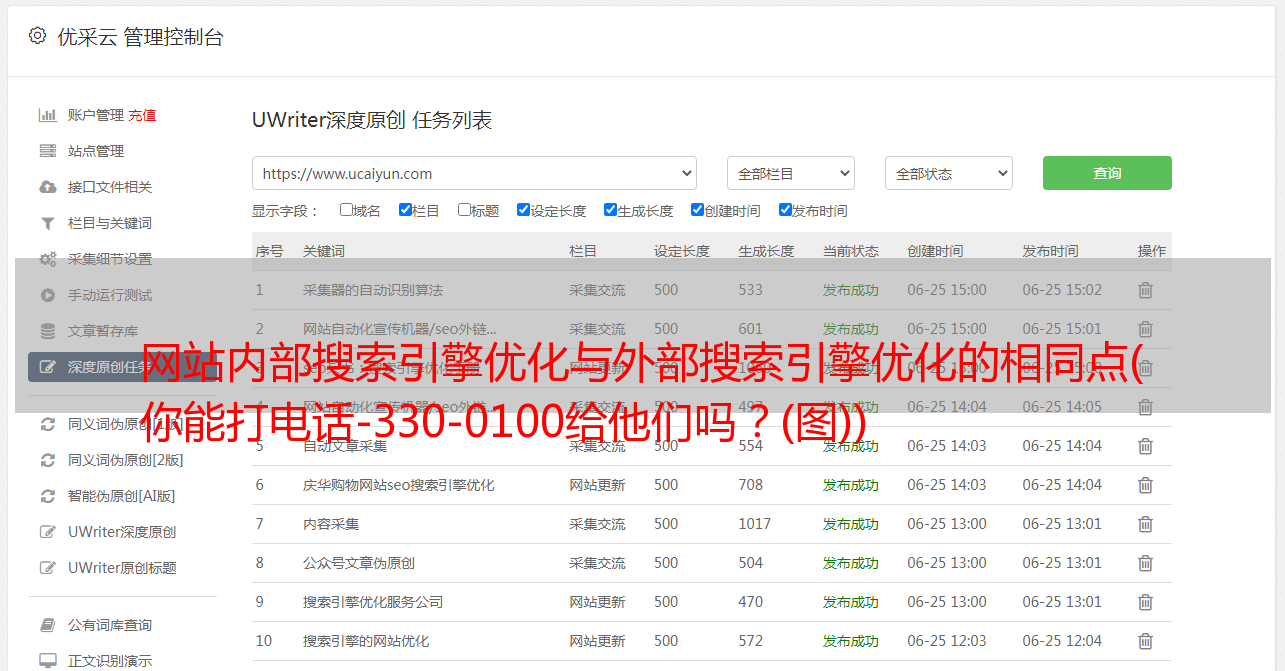The width and height of the screenshot is (1285, 671).
Task: Click the edit icon of 深度原创任务
Action: coord(47,367)
